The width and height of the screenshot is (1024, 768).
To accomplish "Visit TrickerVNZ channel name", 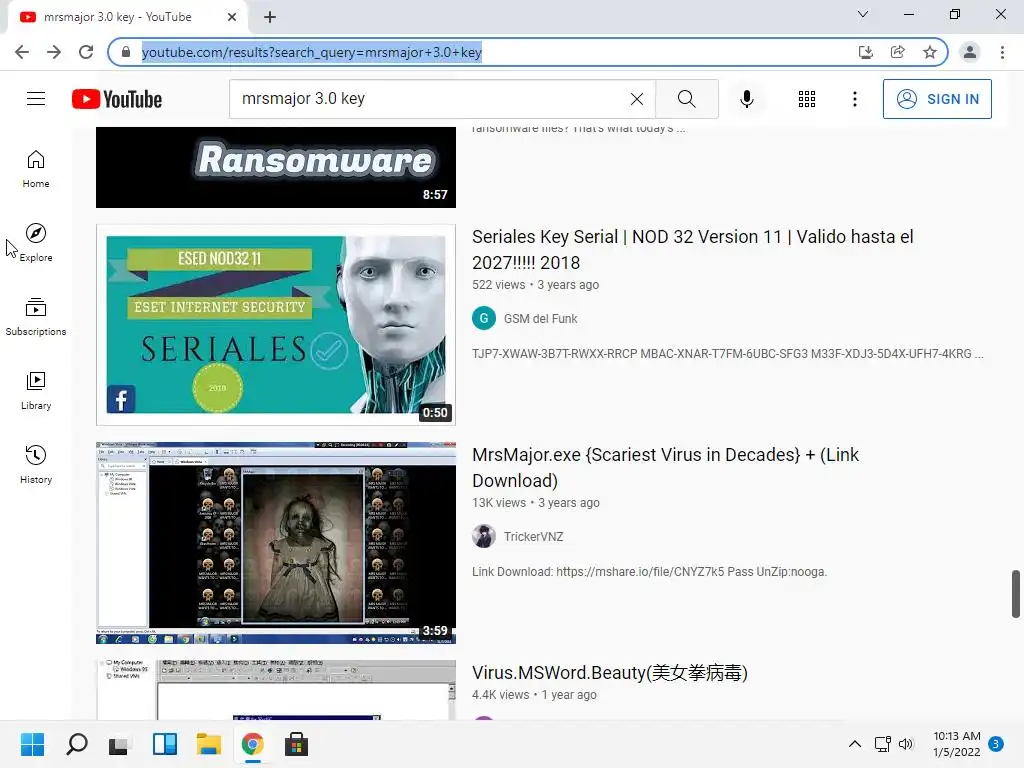I will 534,537.
